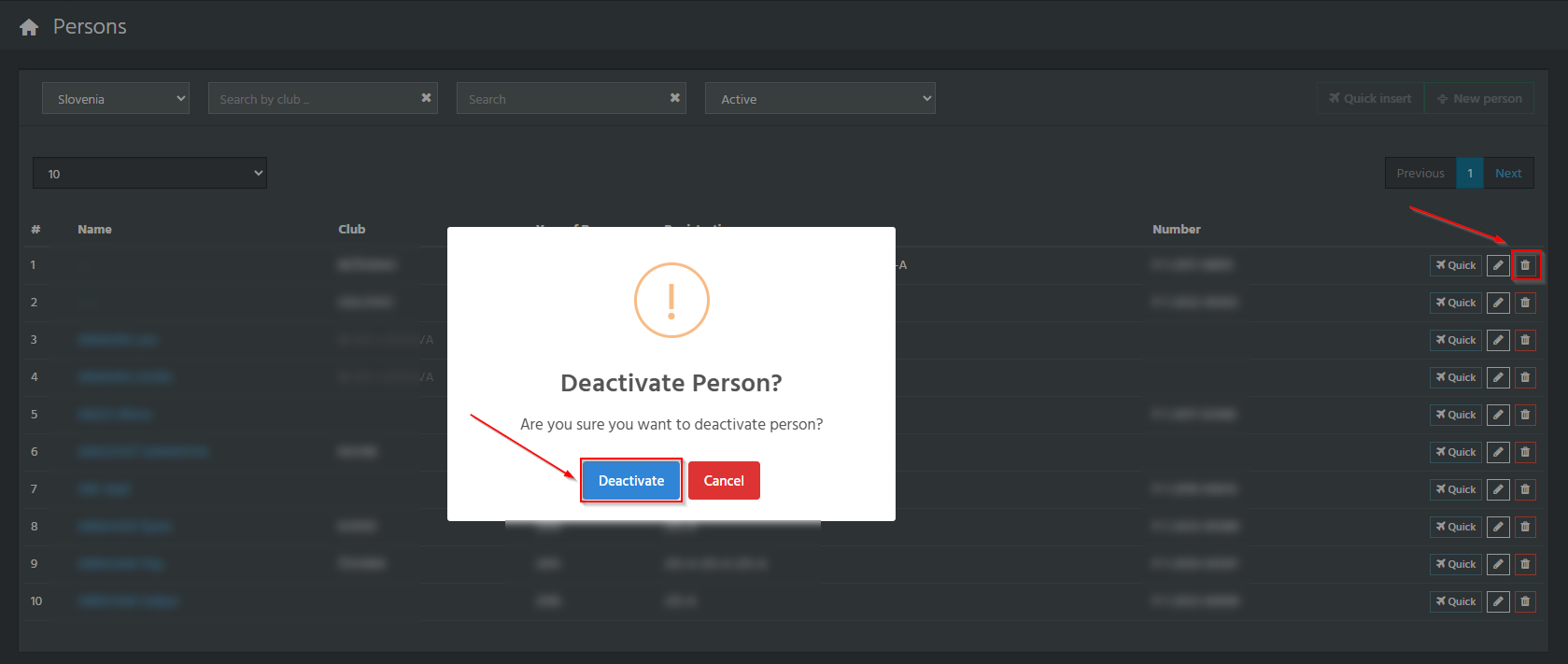Screen dimensions: 1568x664
Task: Delete person in row 8 with trash icon
Action: (1525, 527)
